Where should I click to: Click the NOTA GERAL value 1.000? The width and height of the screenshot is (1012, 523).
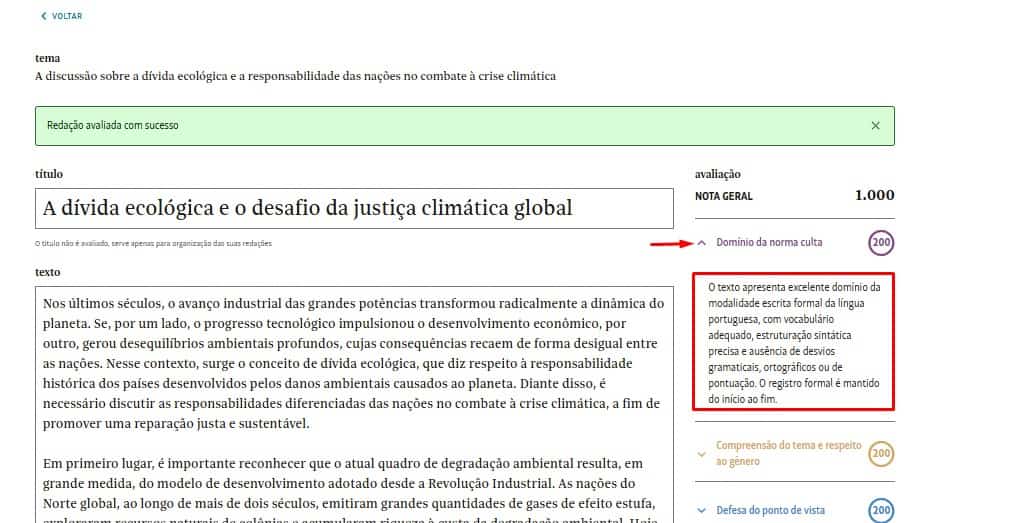point(874,196)
